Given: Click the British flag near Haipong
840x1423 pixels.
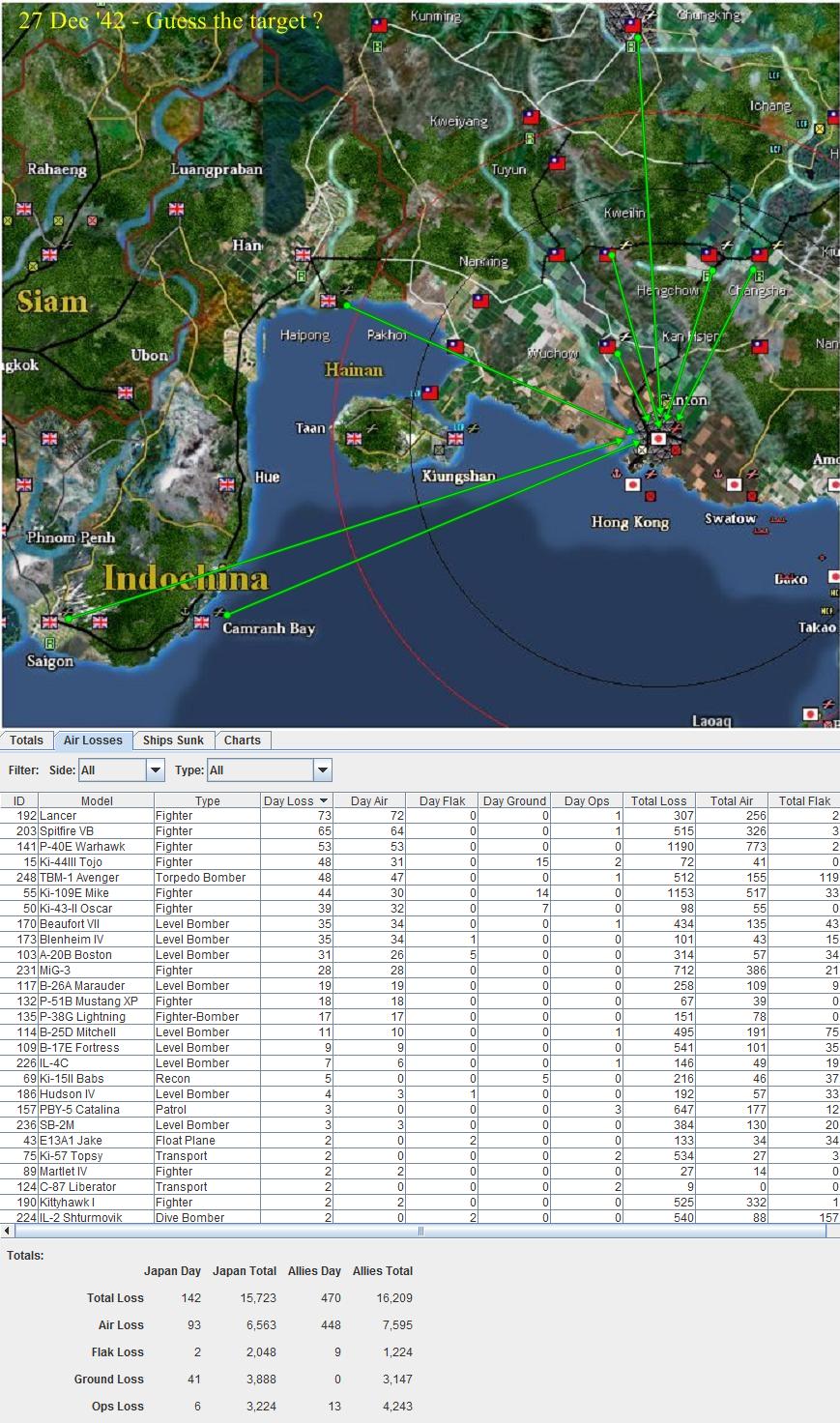Looking at the screenshot, I should click(x=328, y=301).
